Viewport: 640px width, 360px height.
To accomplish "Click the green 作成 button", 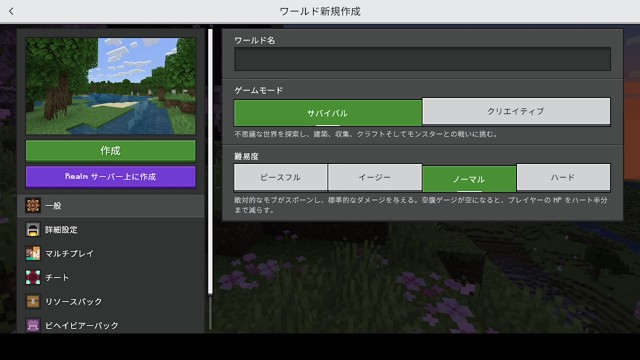I will (111, 151).
